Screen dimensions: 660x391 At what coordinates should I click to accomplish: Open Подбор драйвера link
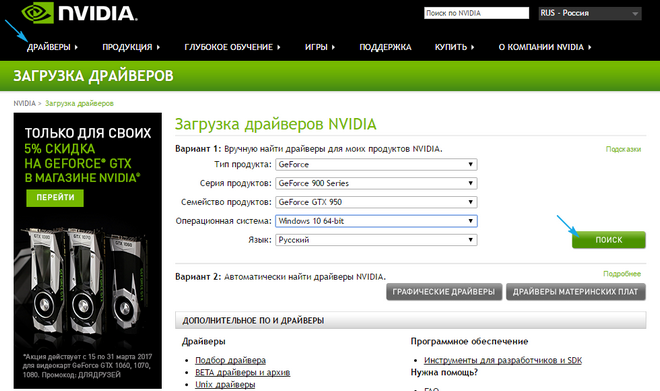pos(230,360)
